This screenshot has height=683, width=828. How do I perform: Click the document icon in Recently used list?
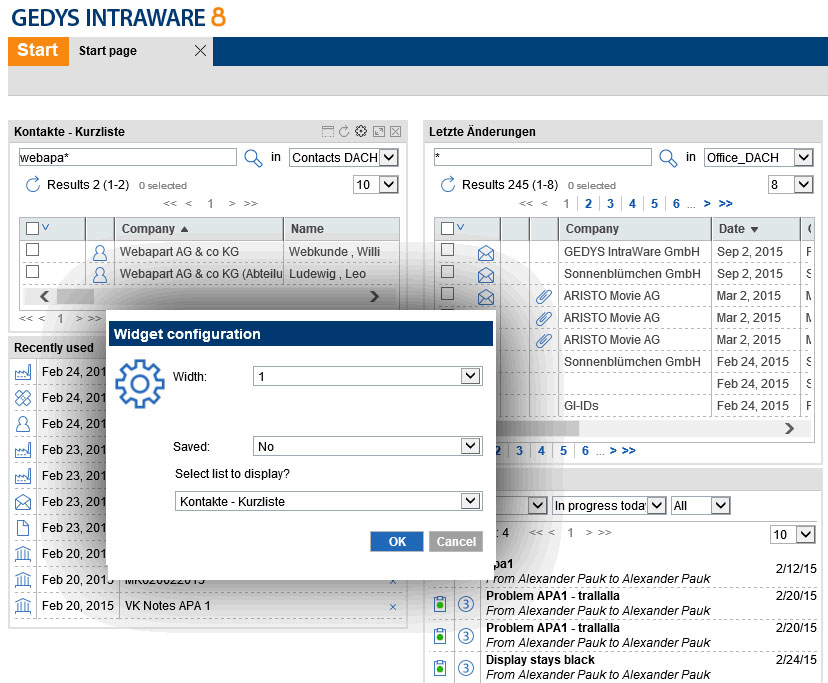coord(23,528)
